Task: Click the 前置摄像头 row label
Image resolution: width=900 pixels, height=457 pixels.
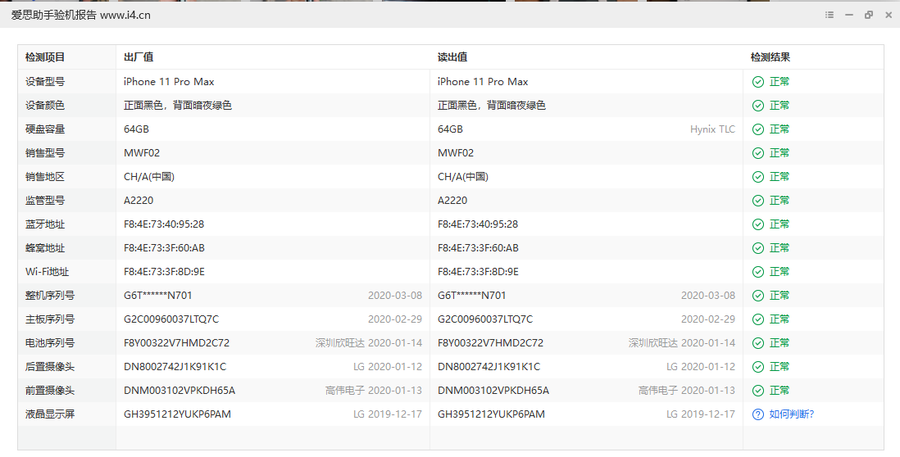Action: 50,390
